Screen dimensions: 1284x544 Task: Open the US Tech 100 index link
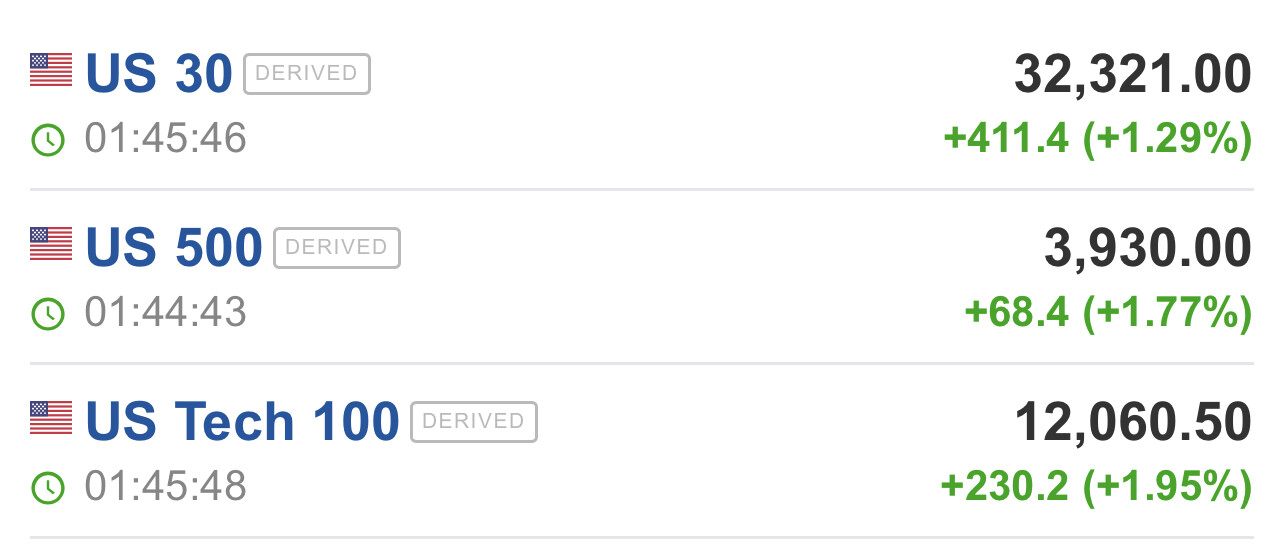242,422
